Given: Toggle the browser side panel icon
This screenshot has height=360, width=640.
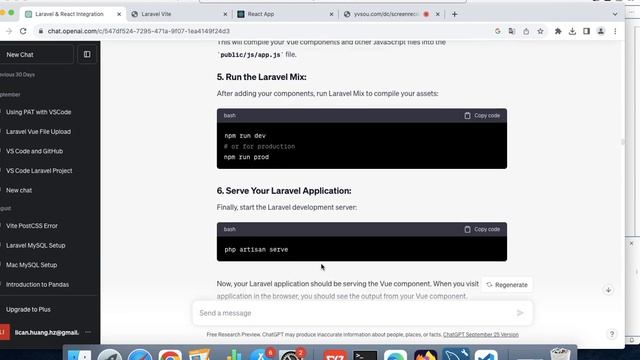Looking at the screenshot, I should [587, 31].
